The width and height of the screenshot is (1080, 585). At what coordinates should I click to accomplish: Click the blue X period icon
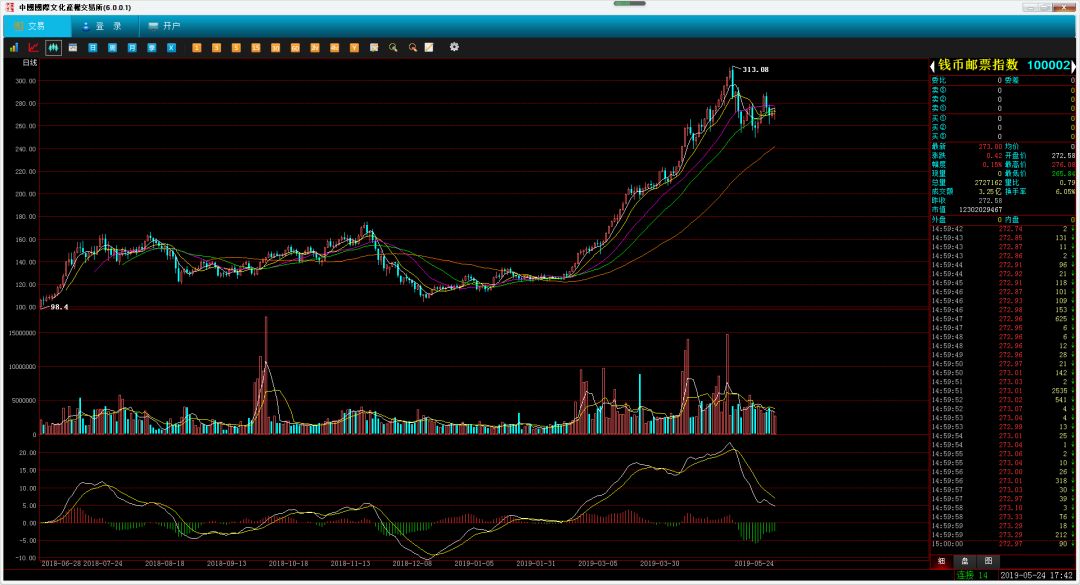[x=172, y=48]
